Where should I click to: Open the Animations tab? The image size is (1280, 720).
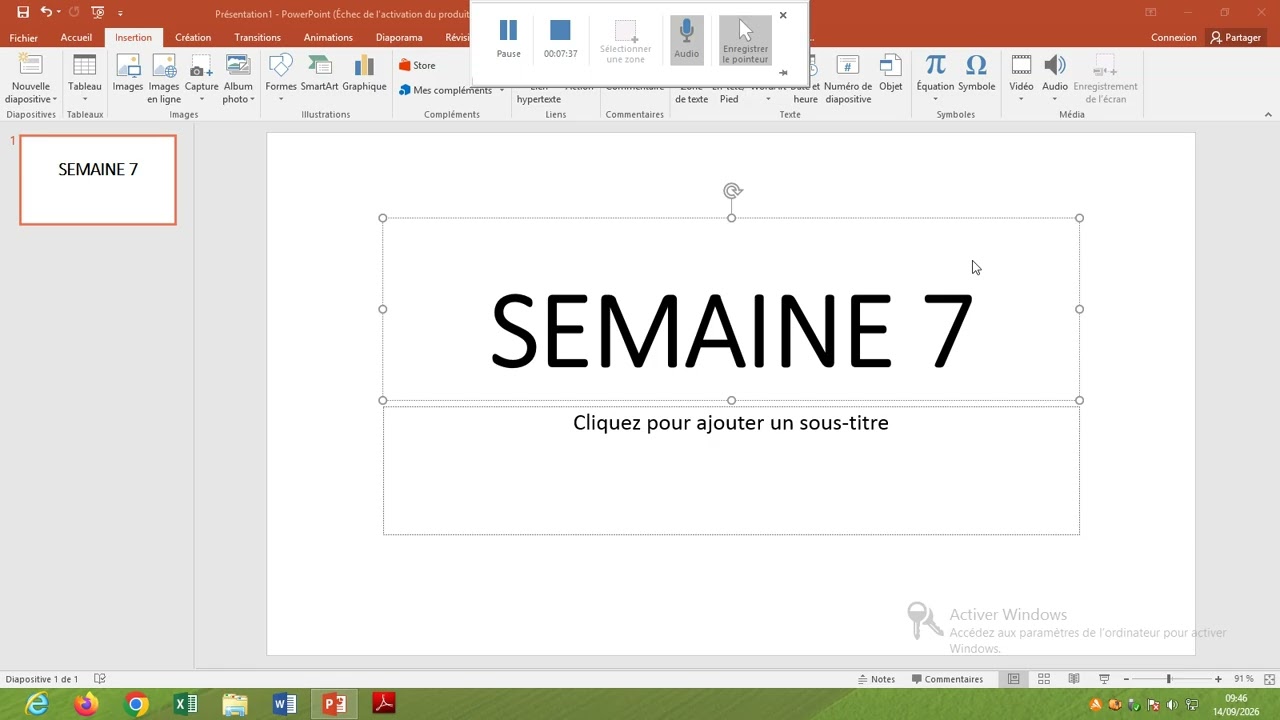pos(328,37)
